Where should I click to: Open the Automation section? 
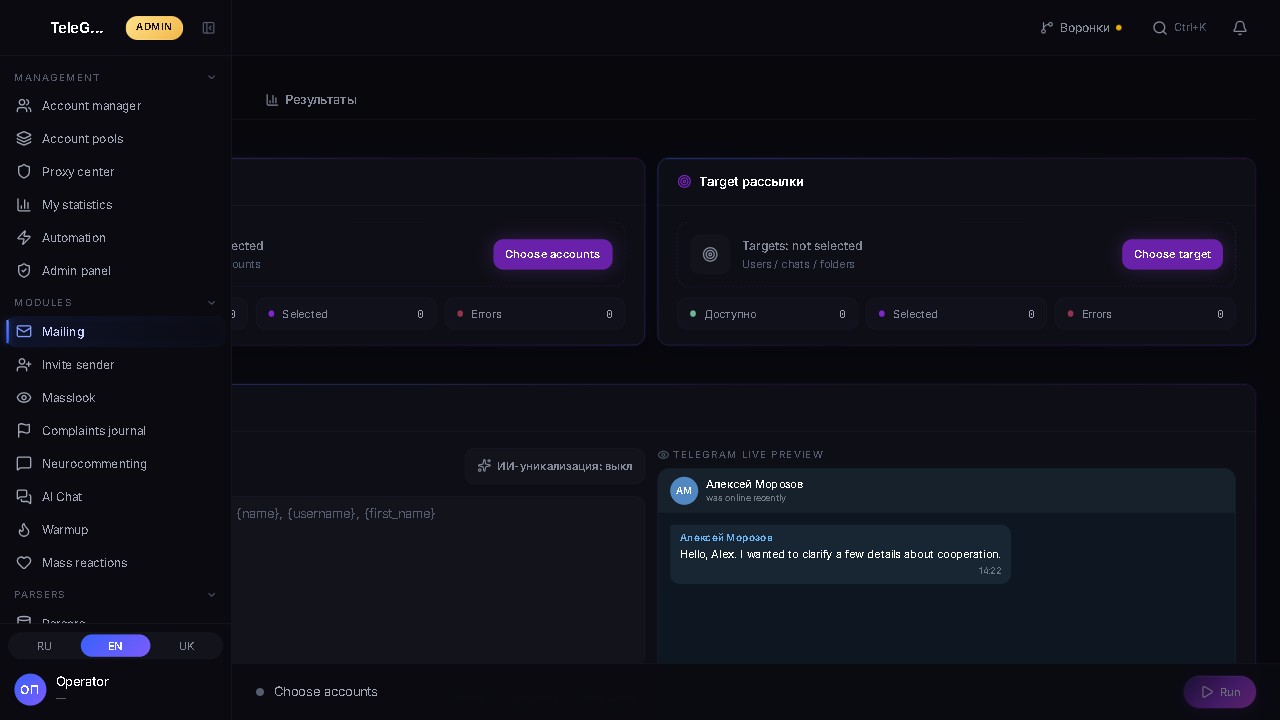(x=116, y=238)
